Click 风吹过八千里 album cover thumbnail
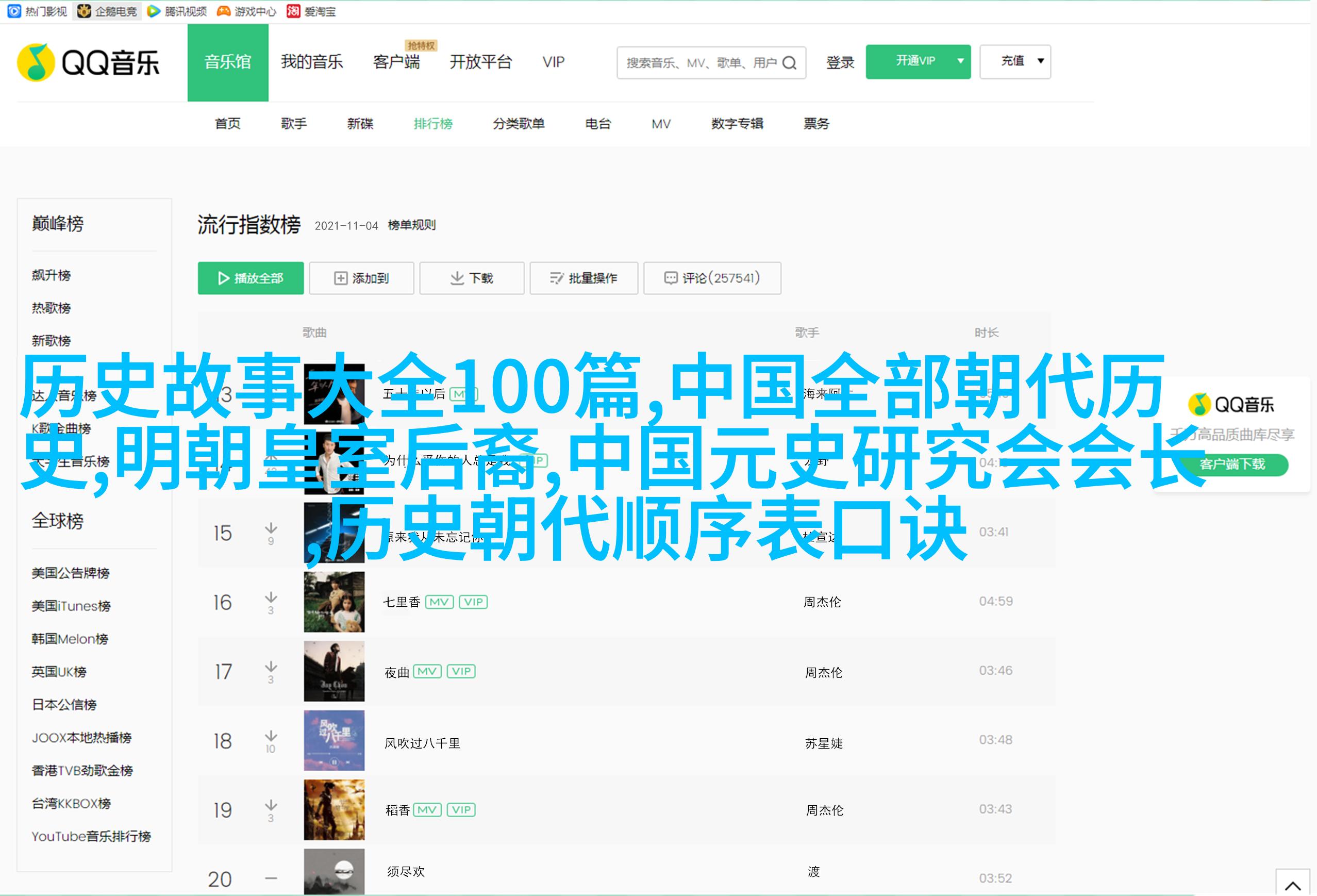This screenshot has height=896, width=1317. tap(335, 741)
